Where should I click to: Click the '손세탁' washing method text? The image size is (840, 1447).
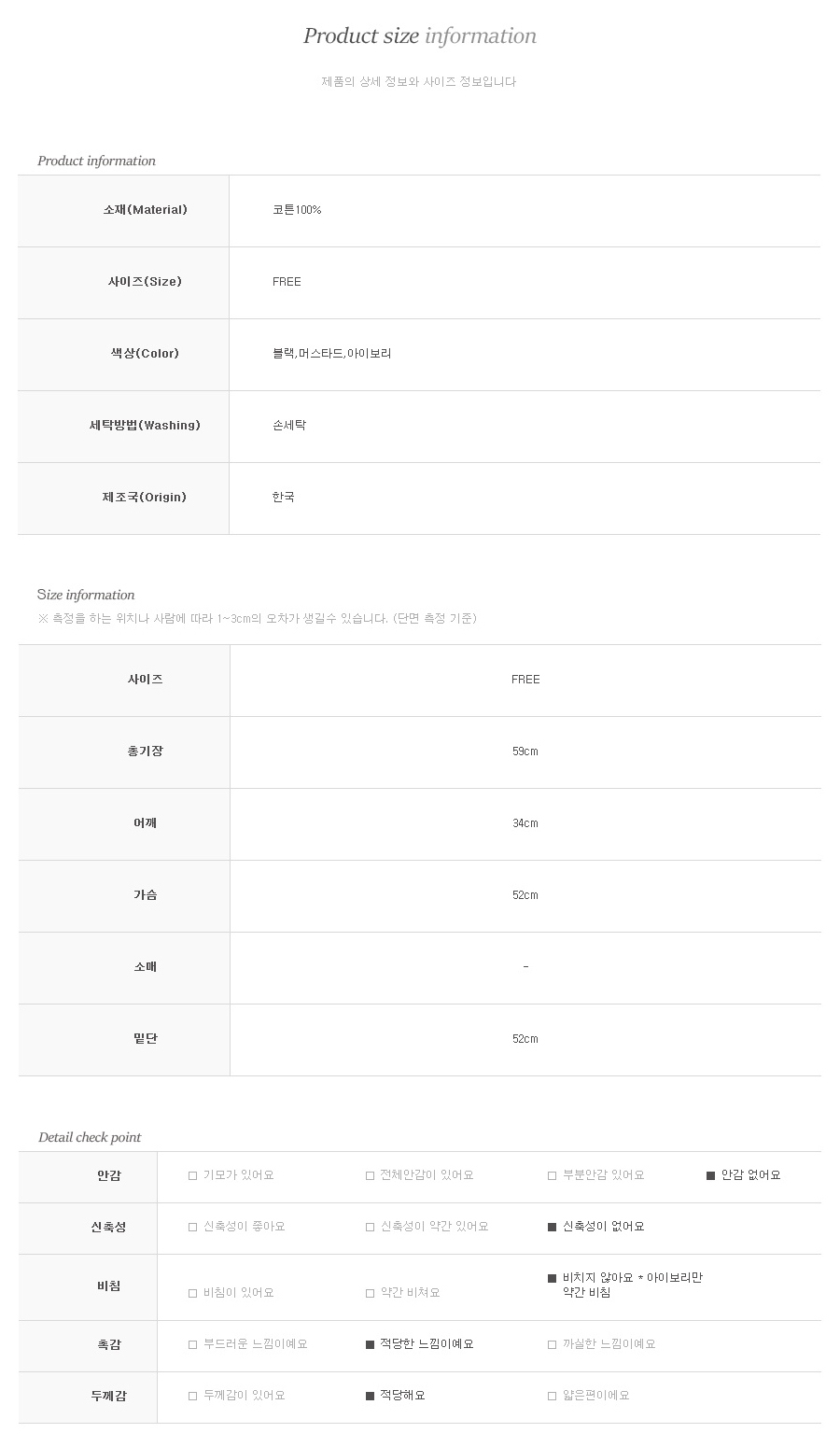[x=289, y=426]
